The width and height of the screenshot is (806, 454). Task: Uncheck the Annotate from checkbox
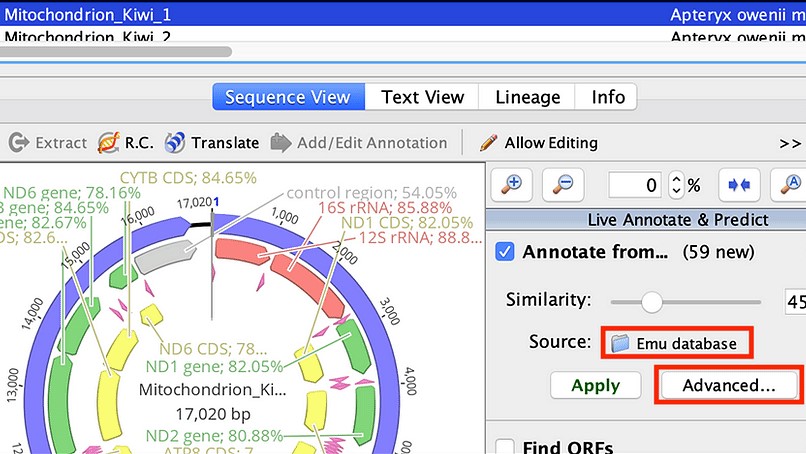(x=505, y=252)
